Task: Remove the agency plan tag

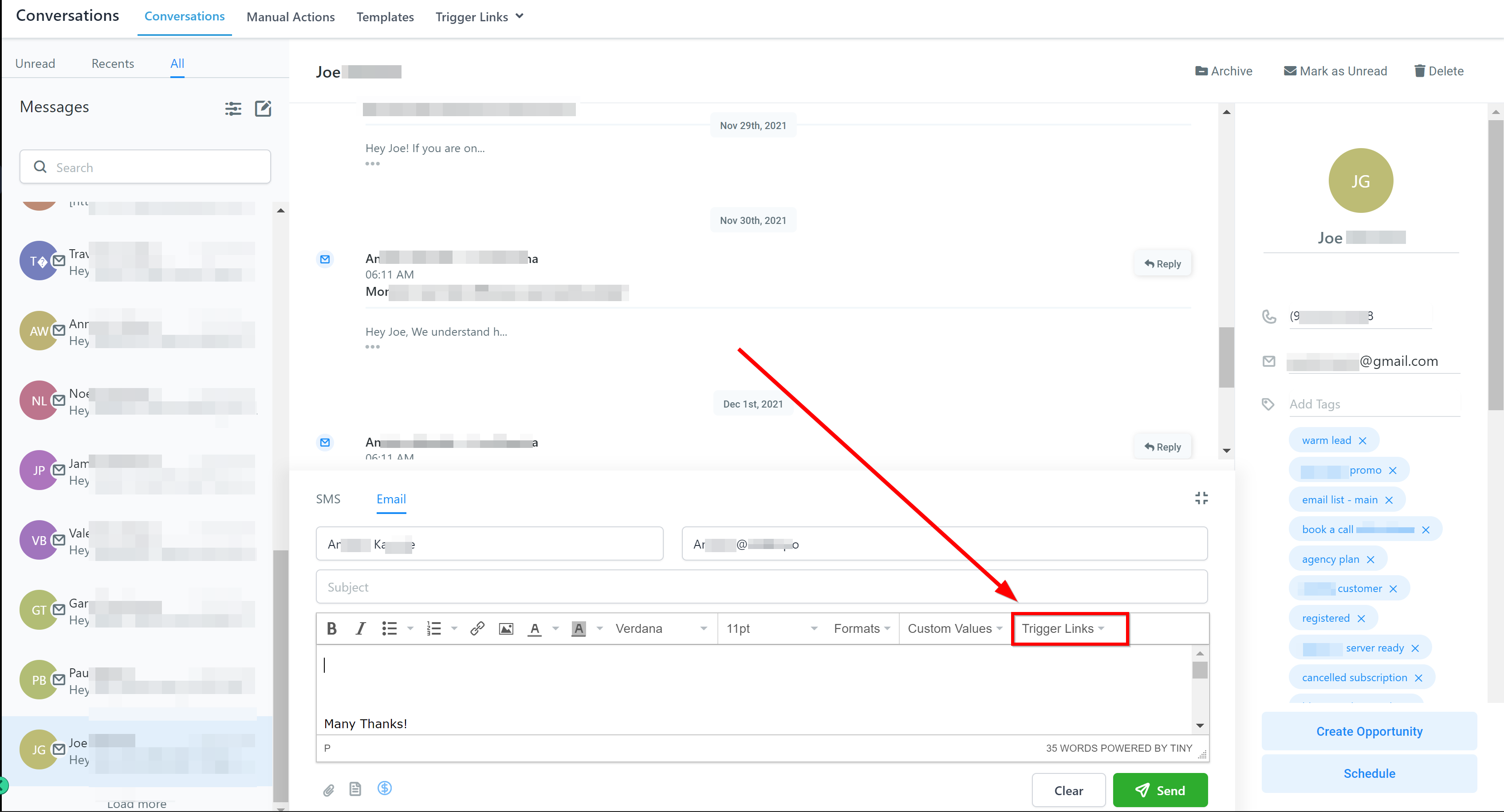Action: tap(1371, 559)
